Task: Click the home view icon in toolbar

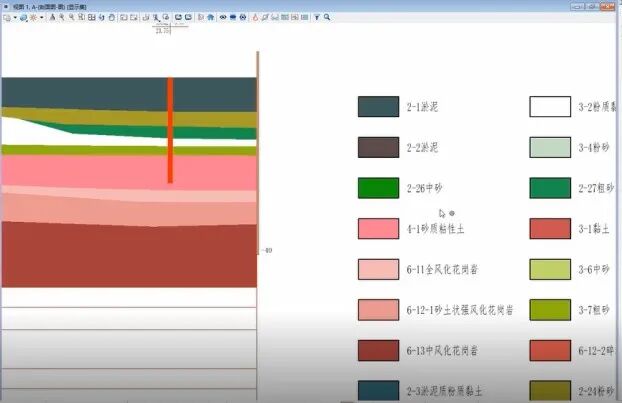Action: pos(211,18)
